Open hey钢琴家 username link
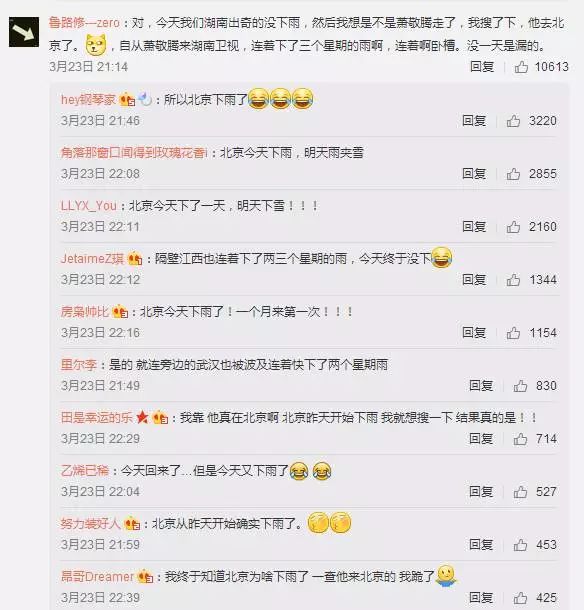The width and height of the screenshot is (584, 610). pos(88,100)
